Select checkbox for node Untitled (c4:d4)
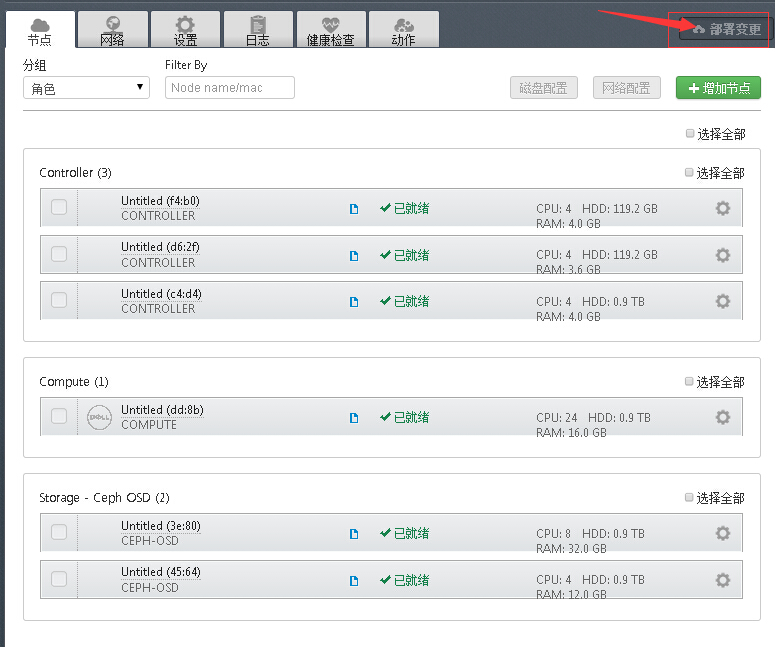The image size is (775, 647). click(x=59, y=300)
